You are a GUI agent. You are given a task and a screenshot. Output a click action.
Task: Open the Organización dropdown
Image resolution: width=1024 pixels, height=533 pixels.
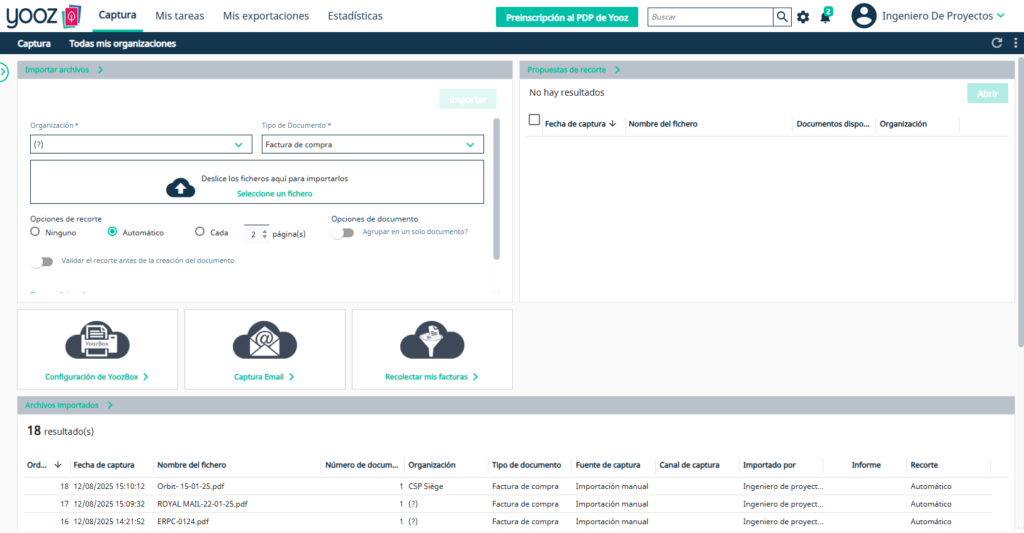[141, 144]
